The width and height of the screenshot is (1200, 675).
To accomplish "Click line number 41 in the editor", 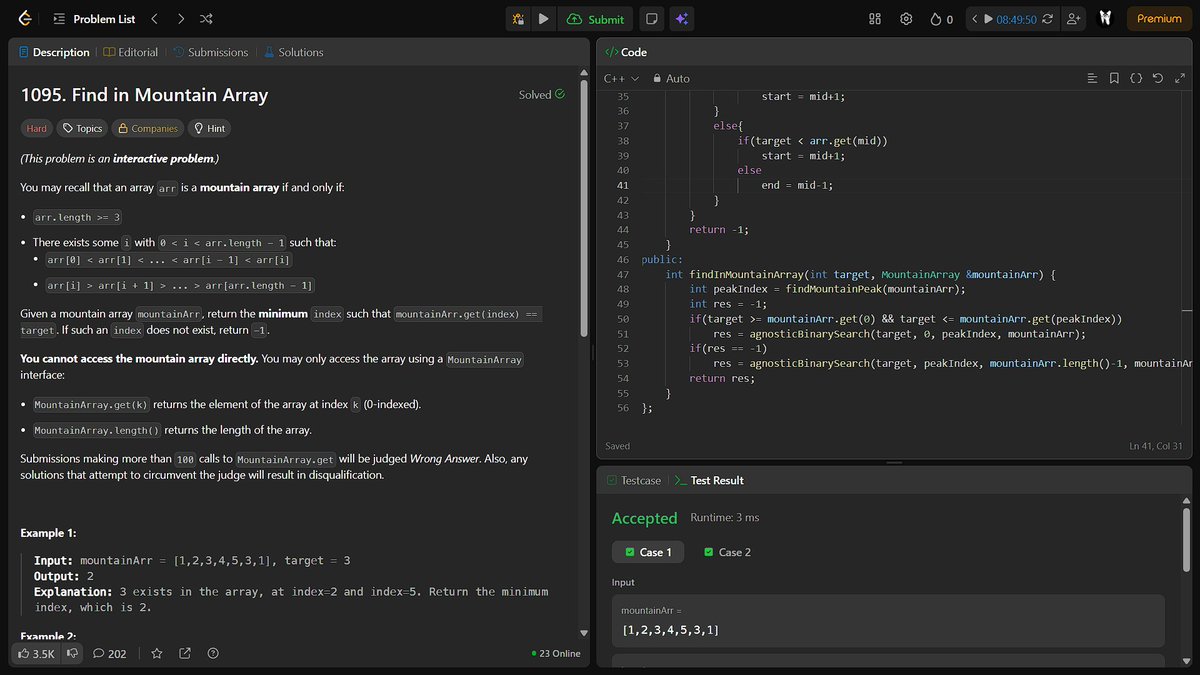I will coord(623,185).
